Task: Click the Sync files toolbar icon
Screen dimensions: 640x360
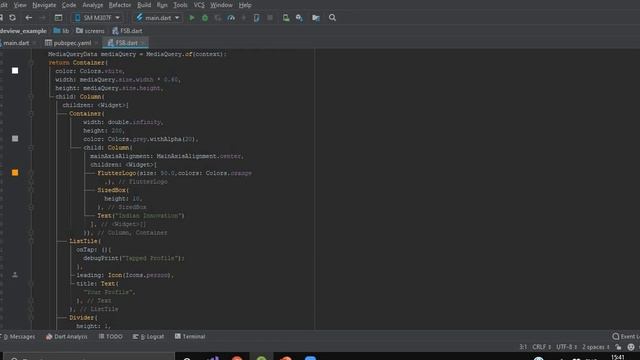Action: pos(13,18)
